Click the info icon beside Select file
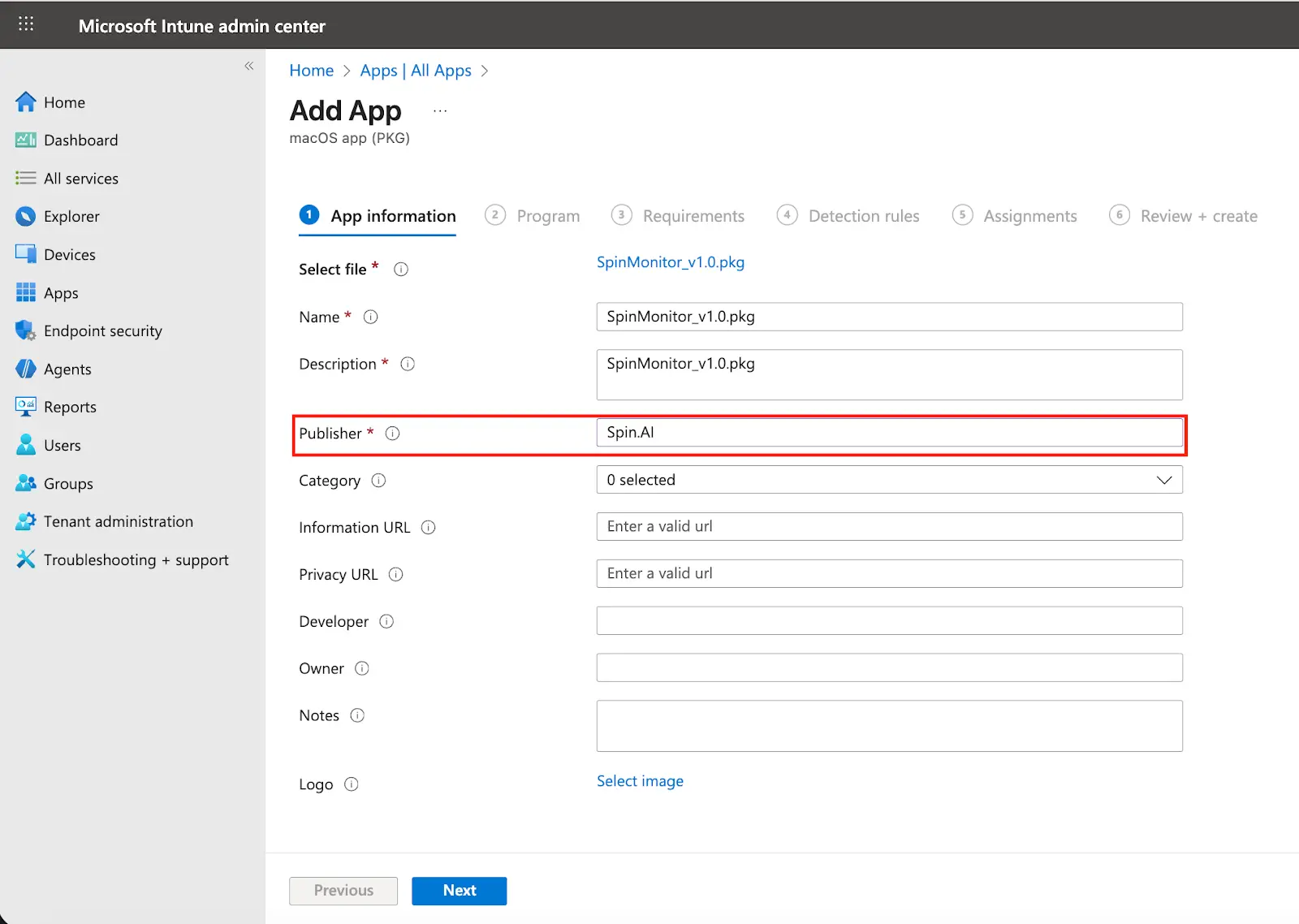Viewport: 1299px width, 924px height. [401, 270]
